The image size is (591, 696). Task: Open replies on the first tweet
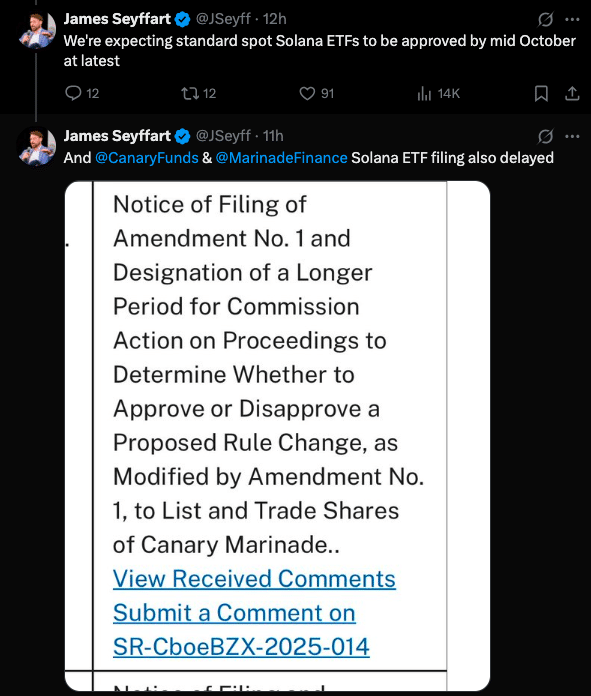click(x=82, y=93)
